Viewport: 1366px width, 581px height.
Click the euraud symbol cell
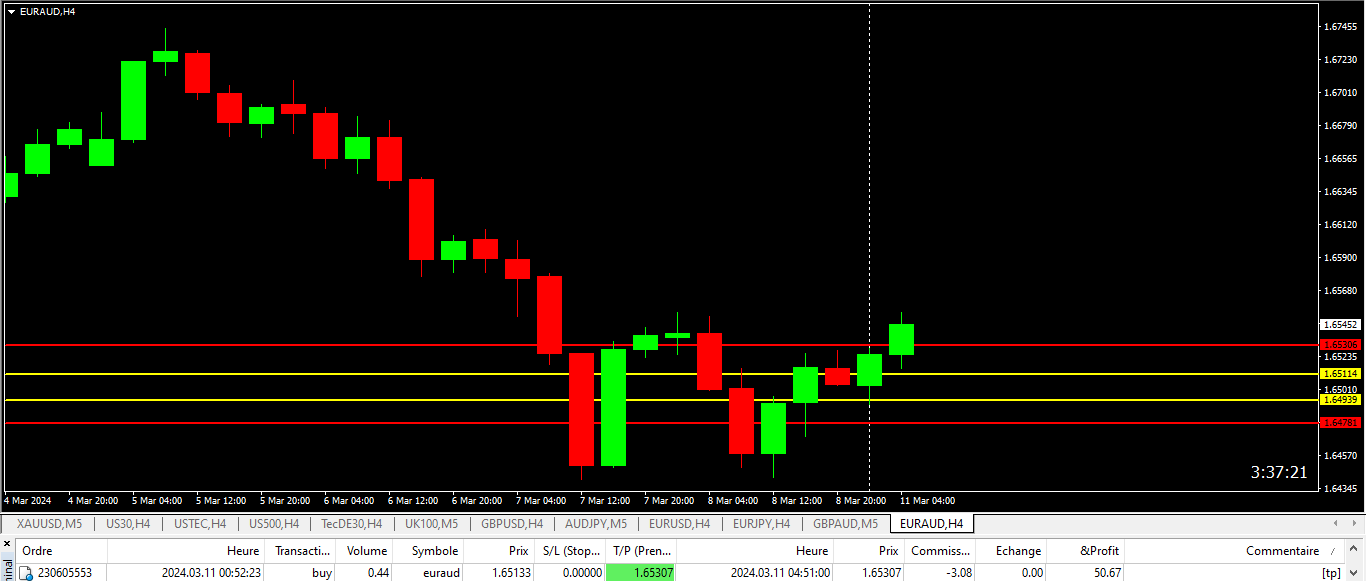point(440,573)
